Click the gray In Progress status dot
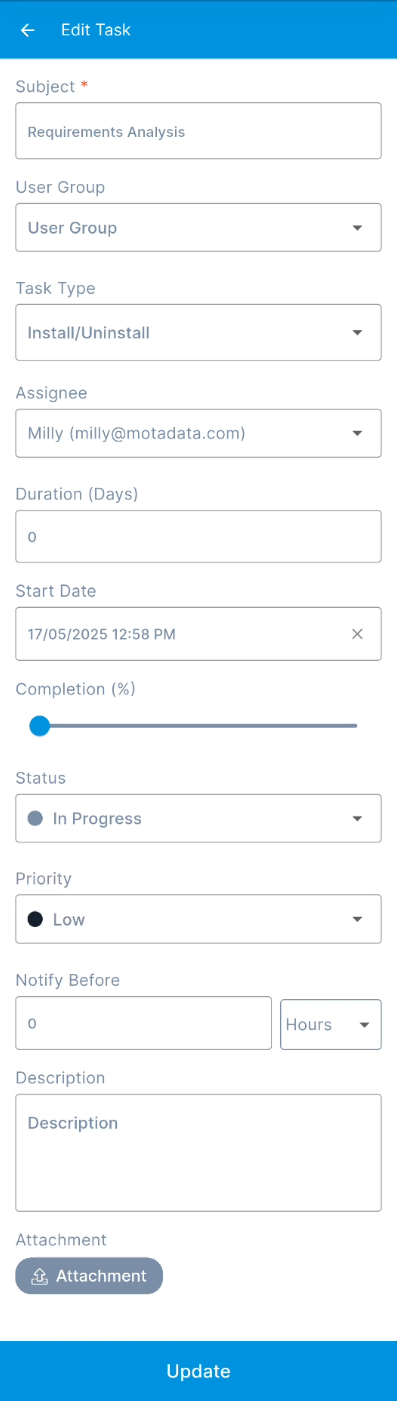The width and height of the screenshot is (397, 1401). click(x=35, y=818)
